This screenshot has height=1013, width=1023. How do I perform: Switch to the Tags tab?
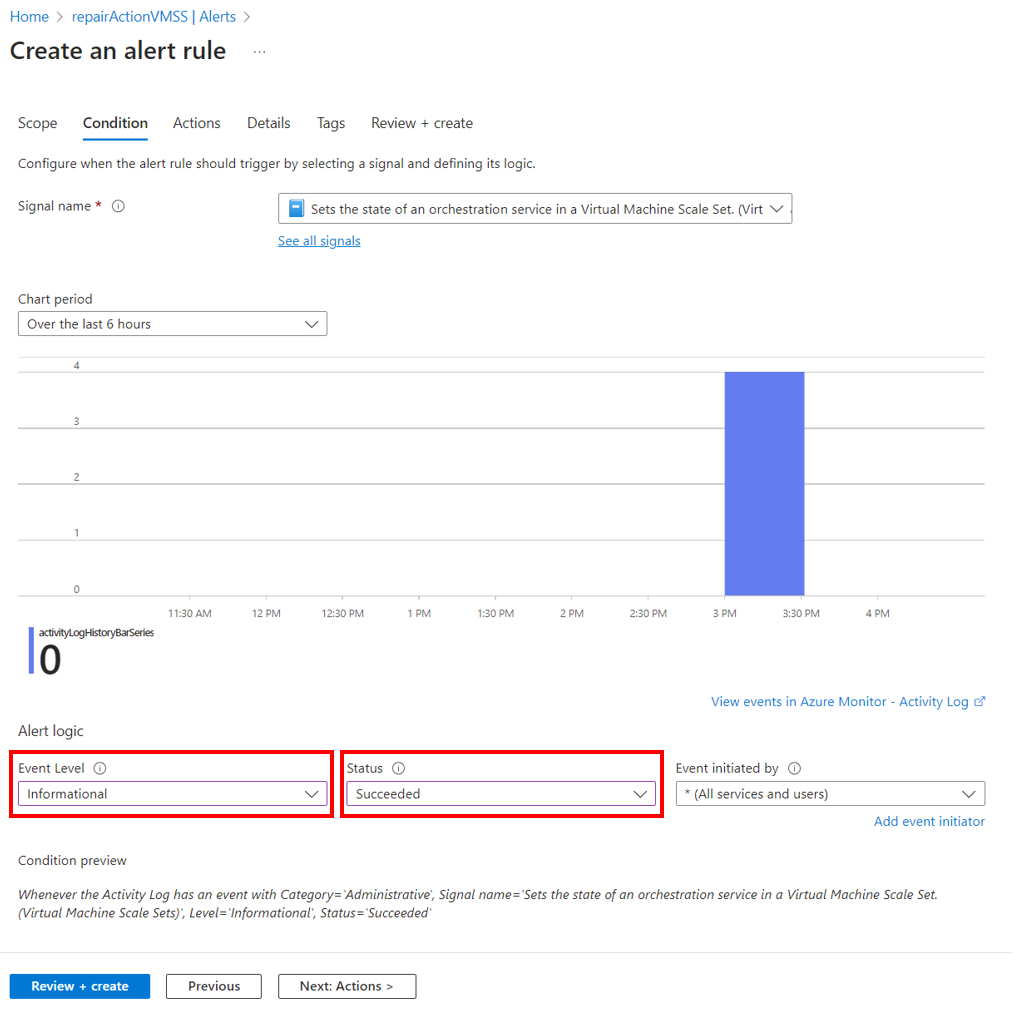331,123
